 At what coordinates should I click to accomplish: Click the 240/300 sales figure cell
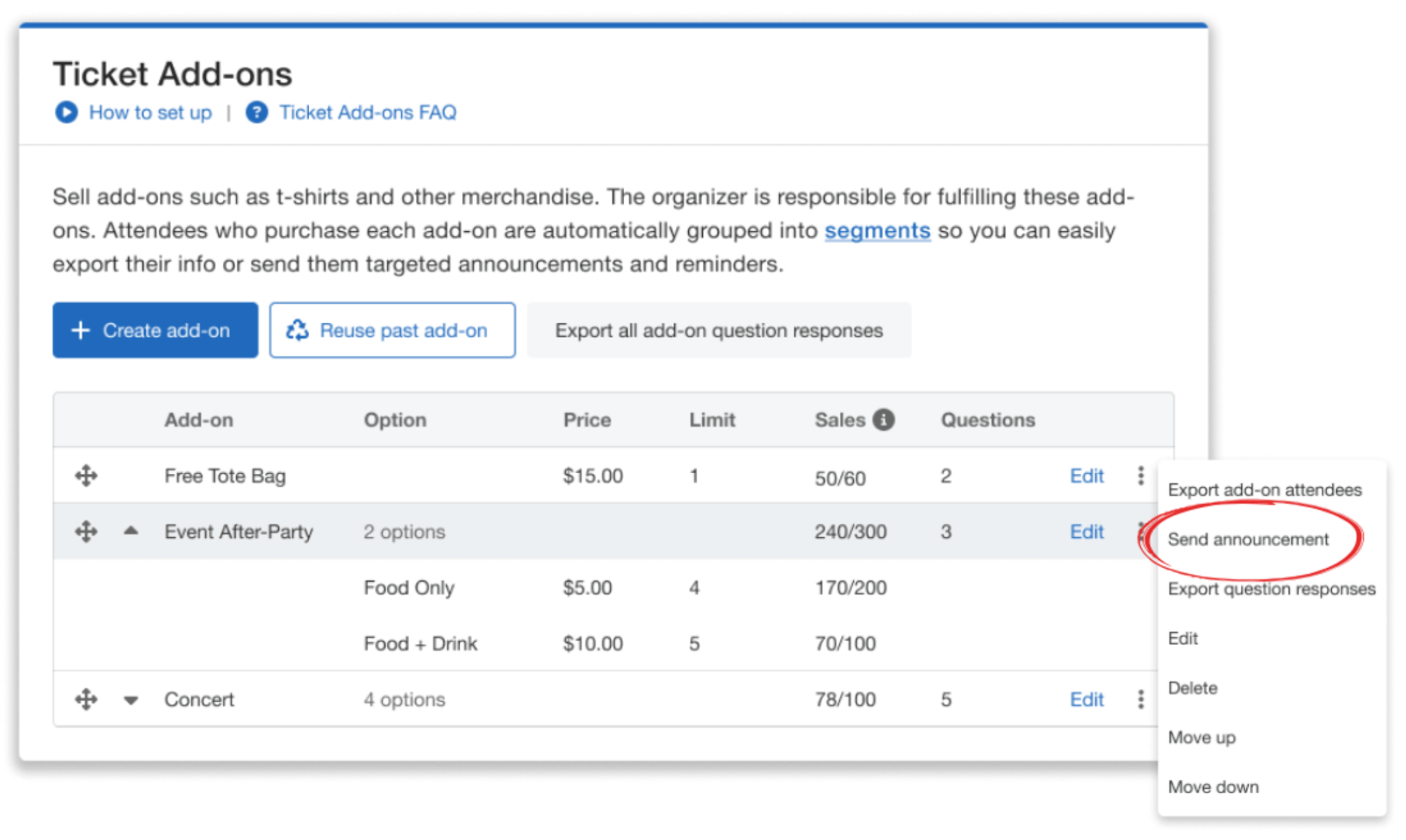[x=852, y=531]
